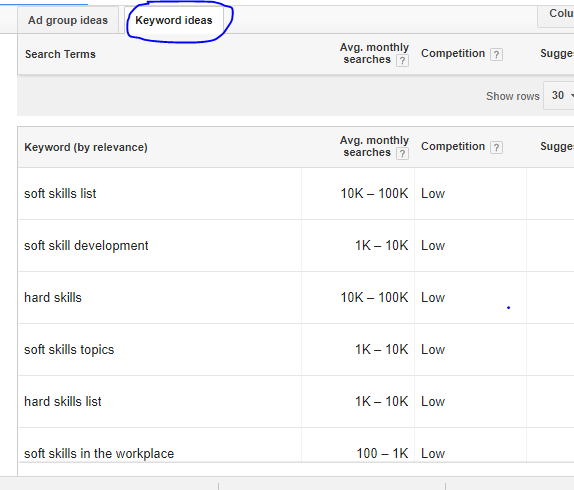Open the Columns dropdown button
574x490 pixels.
point(556,15)
